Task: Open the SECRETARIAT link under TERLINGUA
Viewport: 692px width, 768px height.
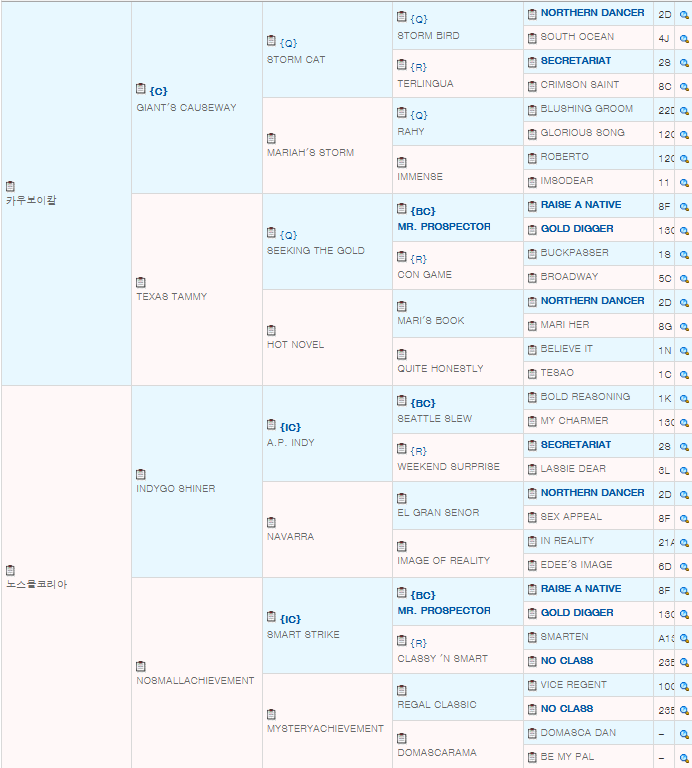Action: 575,61
